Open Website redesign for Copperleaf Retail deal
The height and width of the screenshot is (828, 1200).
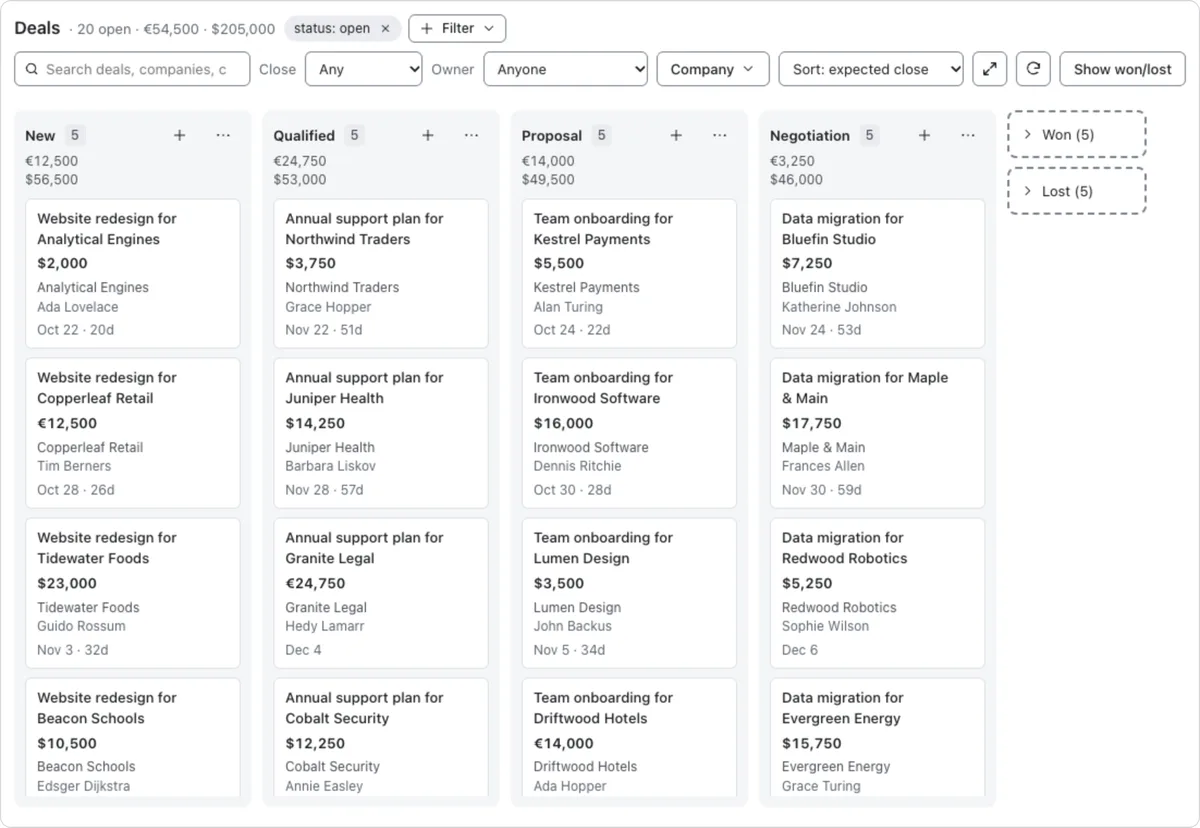(x=133, y=433)
